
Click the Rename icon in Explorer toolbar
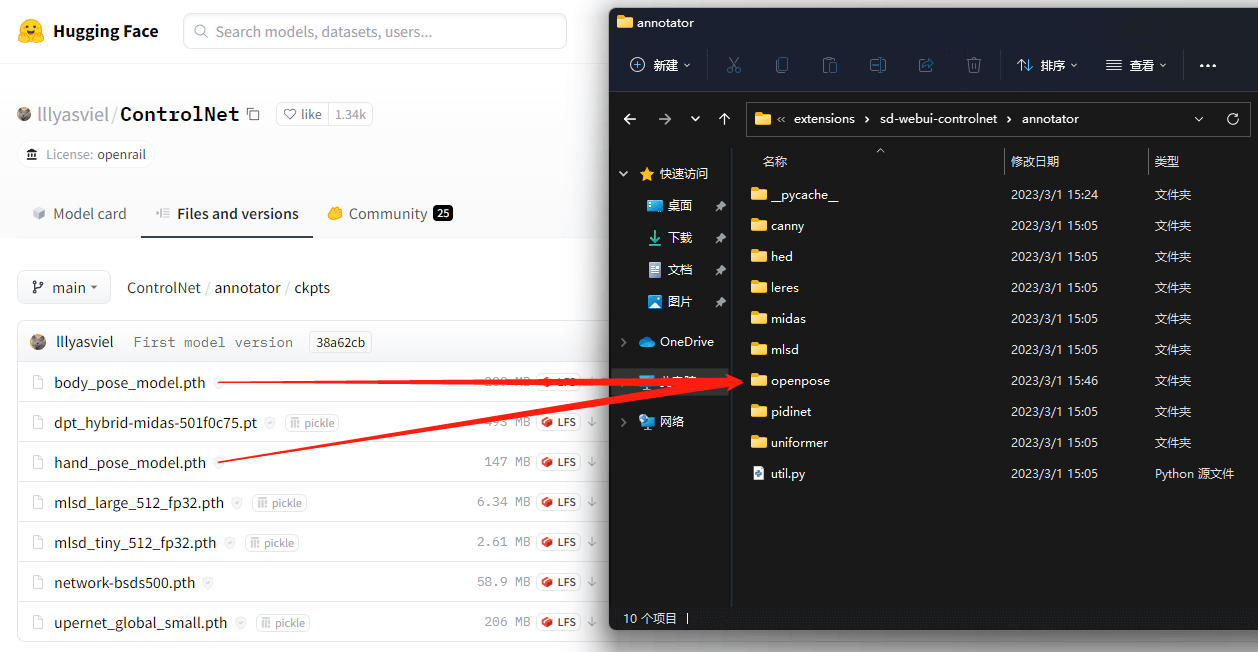point(877,65)
